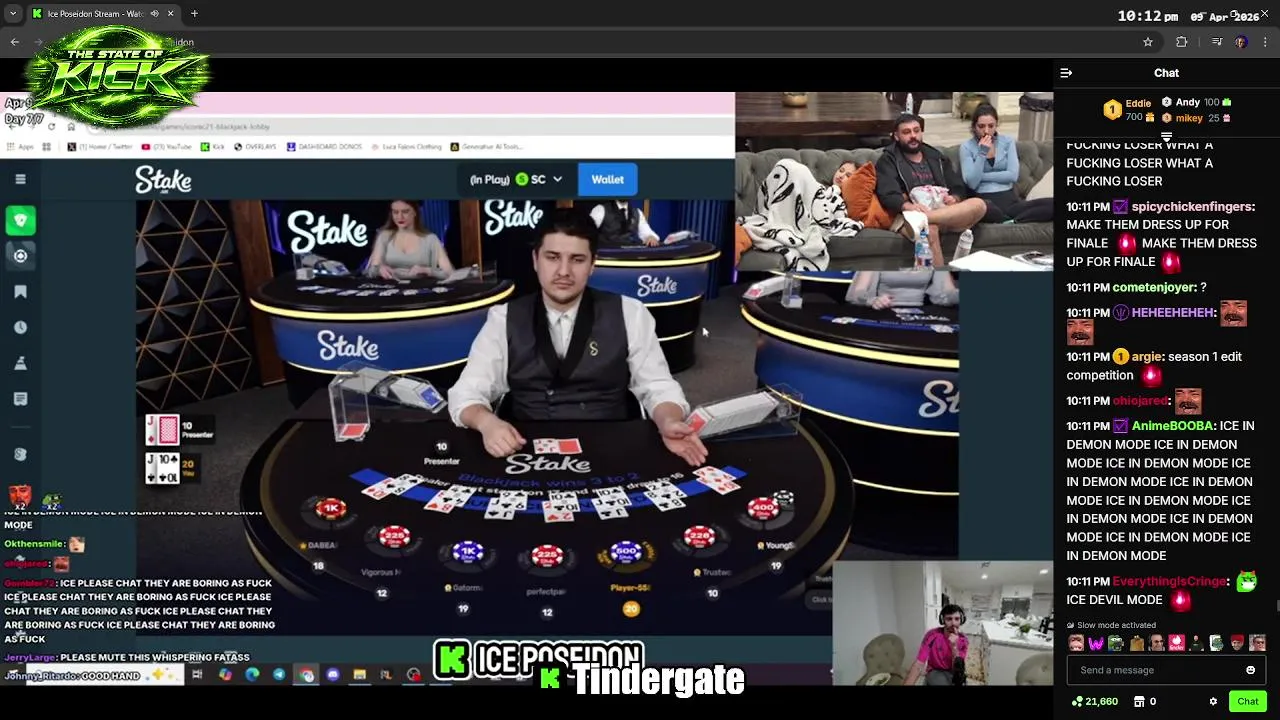Open the browser profile avatar
Image resolution: width=1280 pixels, height=720 pixels.
[1241, 42]
